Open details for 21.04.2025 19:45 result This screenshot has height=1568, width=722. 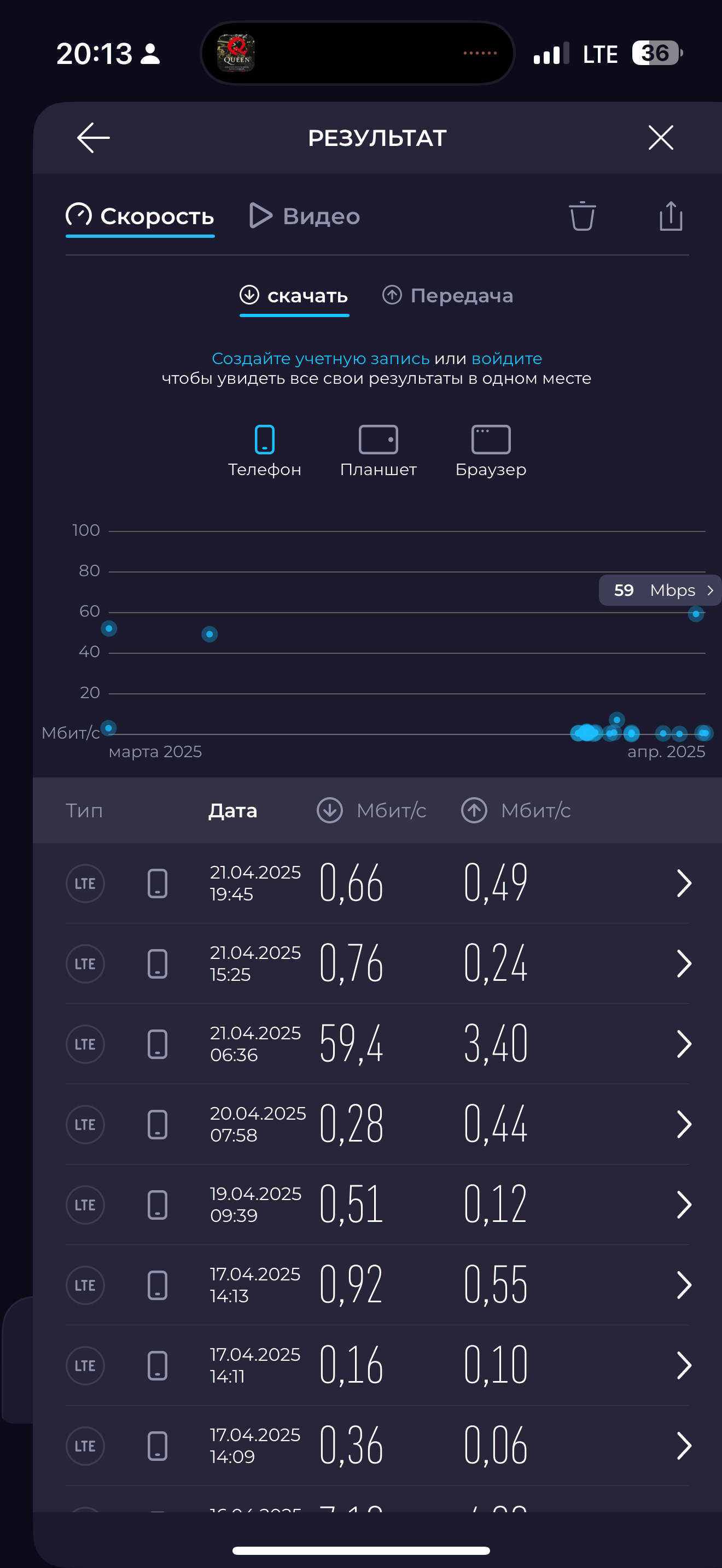point(684,883)
